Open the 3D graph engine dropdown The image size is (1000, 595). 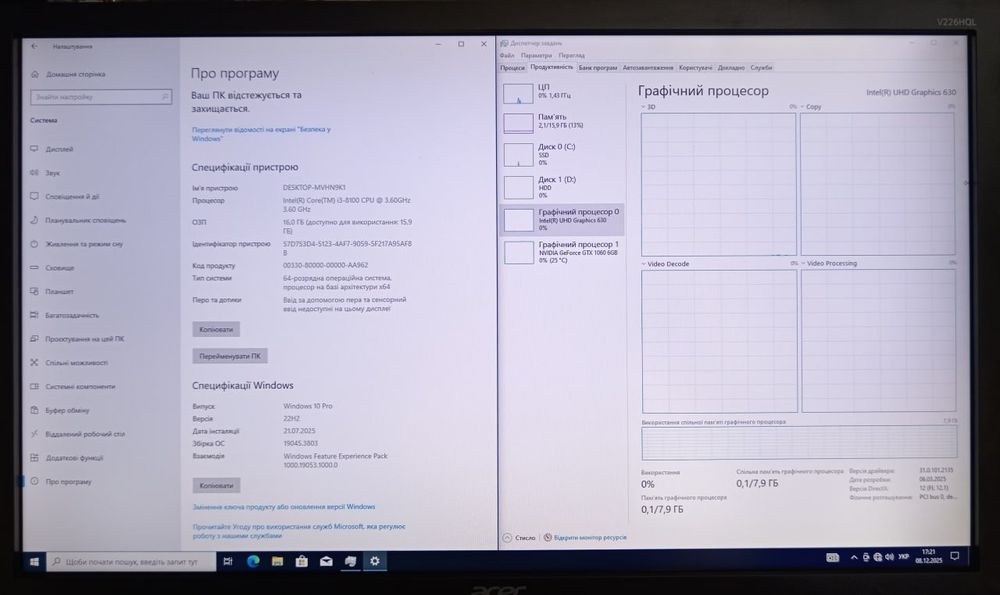[648, 107]
